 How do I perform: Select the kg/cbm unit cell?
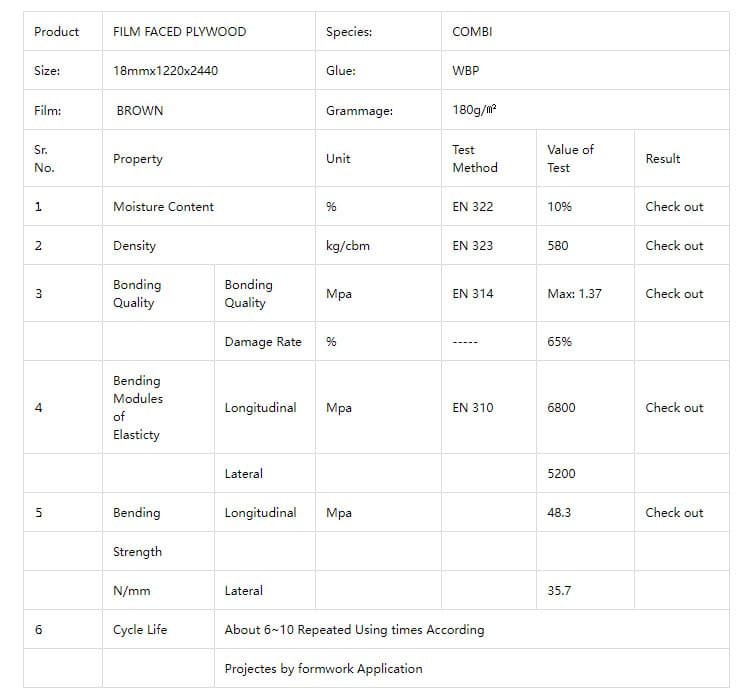pos(348,246)
